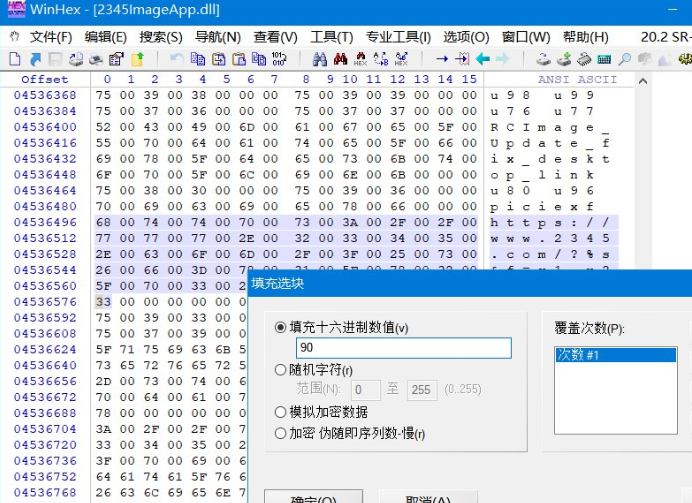
Task: Open the 工具(T) menu
Action: pos(331,37)
